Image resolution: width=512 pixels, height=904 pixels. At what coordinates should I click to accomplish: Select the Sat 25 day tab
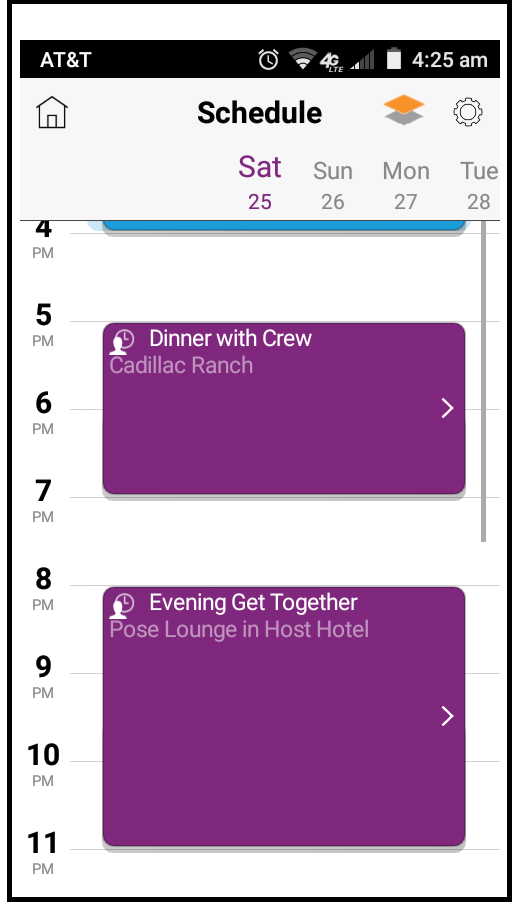(260, 183)
